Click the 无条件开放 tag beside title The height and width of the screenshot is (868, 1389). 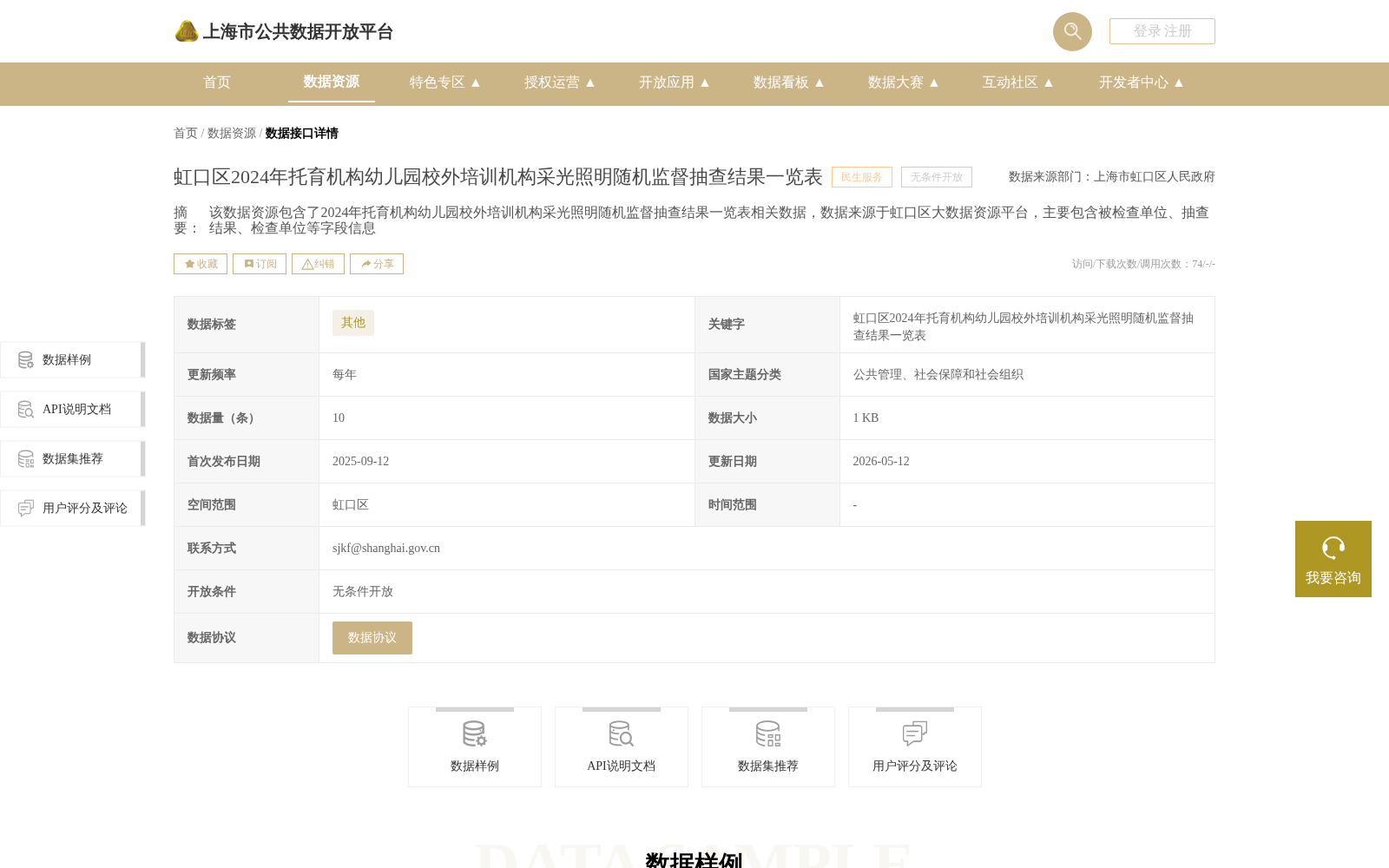(937, 177)
